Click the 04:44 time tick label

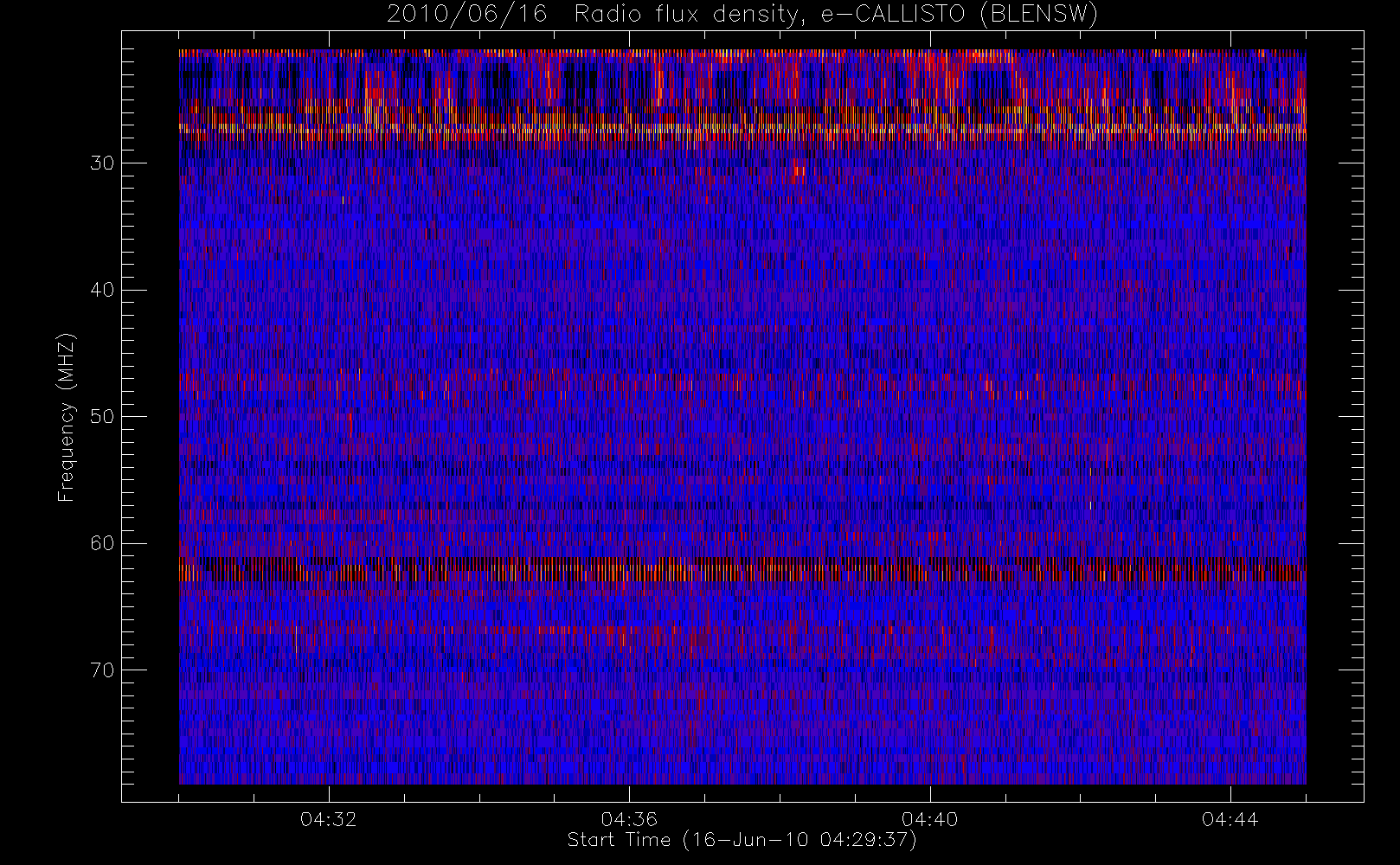(x=1230, y=819)
